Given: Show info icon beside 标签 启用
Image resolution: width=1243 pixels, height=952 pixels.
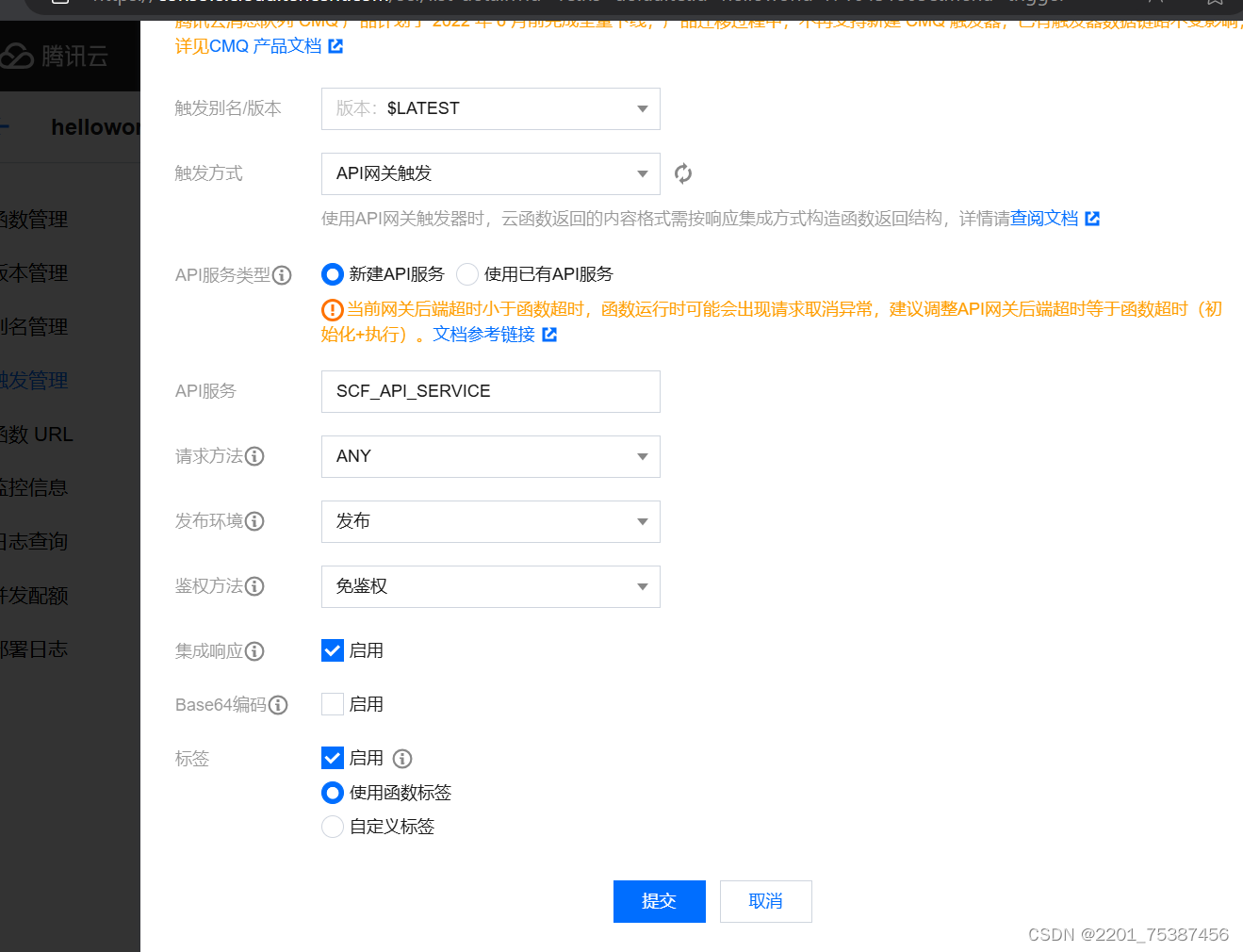Looking at the screenshot, I should click(x=402, y=759).
